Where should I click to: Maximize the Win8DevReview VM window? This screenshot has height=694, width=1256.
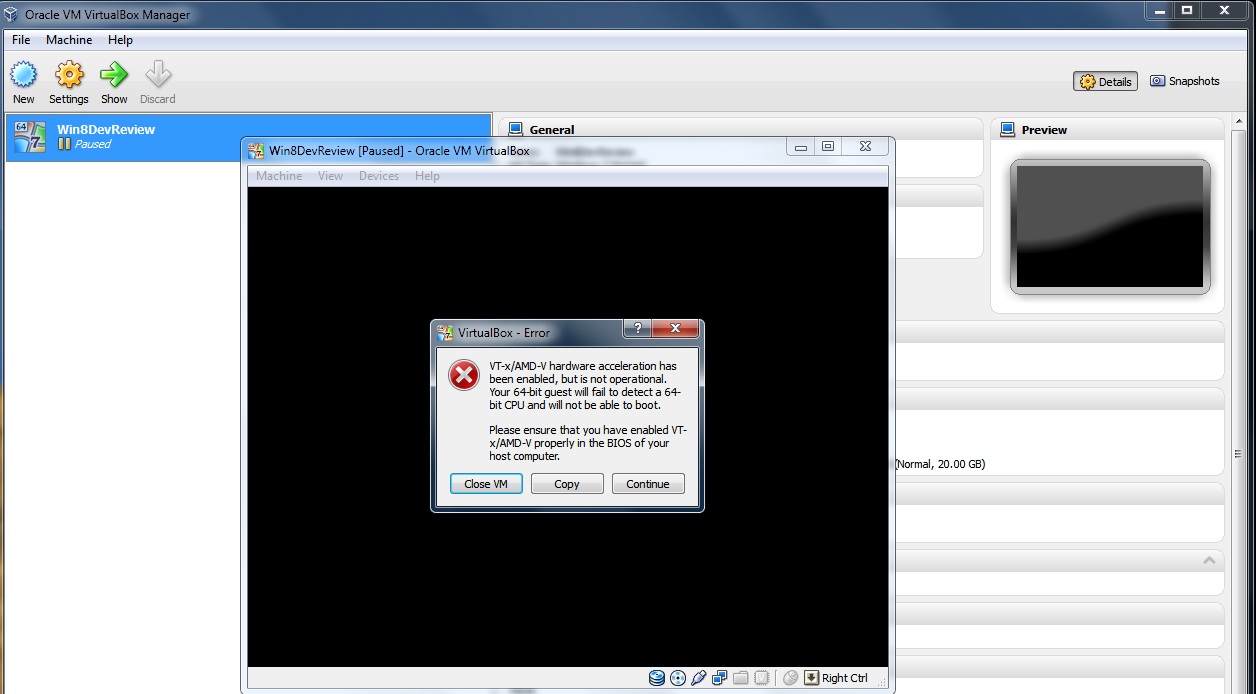pos(828,147)
